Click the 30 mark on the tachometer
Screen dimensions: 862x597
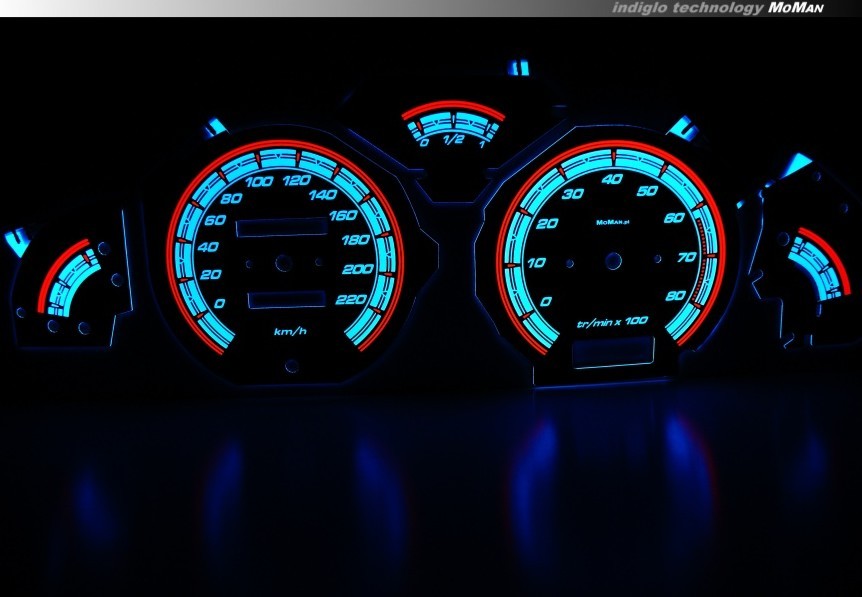(573, 193)
